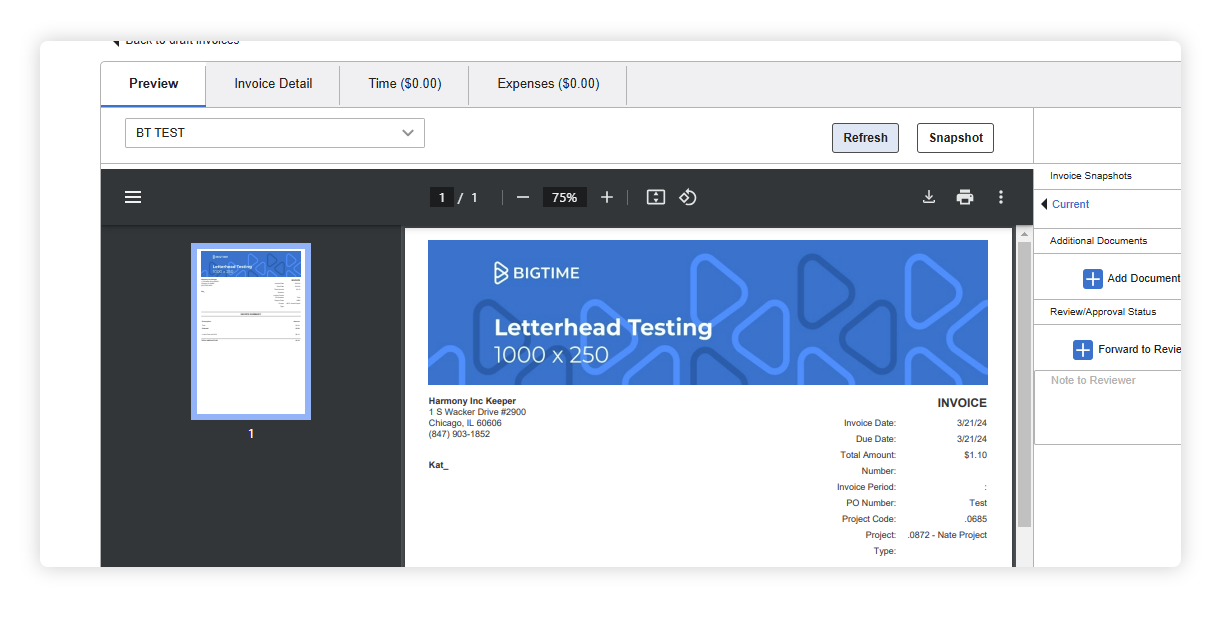Screen dimensions: 1230x622
Task: Click the Review/Approval Status heading
Action: click(1103, 312)
